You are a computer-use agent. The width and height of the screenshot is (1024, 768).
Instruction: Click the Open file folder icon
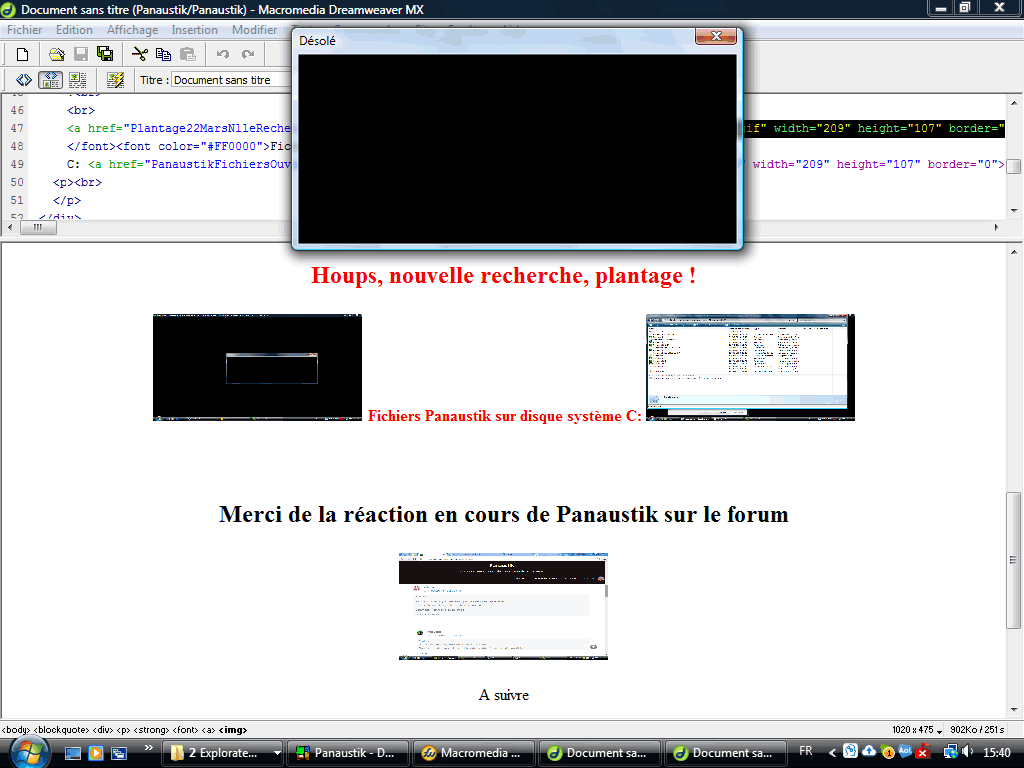(57, 54)
